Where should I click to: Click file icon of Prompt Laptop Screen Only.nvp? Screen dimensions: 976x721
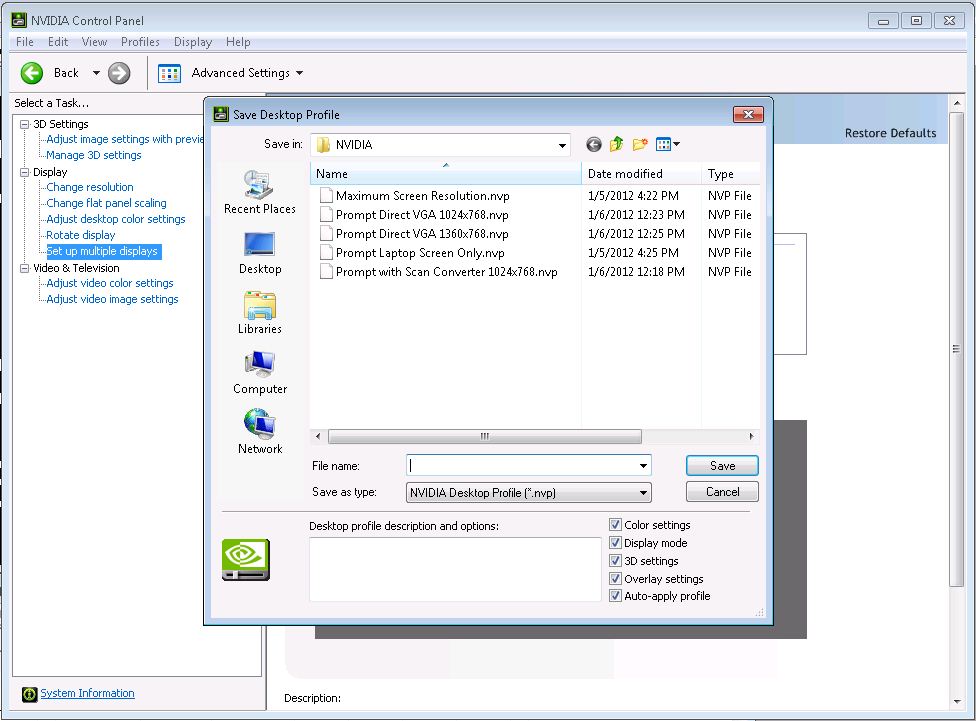(326, 253)
